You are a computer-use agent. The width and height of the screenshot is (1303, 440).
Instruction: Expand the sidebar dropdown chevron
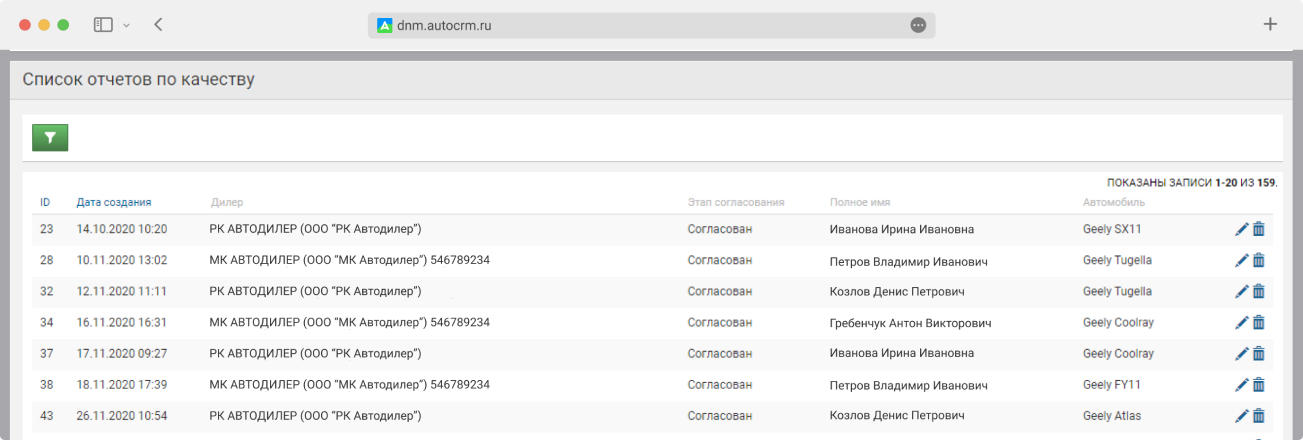tap(126, 25)
